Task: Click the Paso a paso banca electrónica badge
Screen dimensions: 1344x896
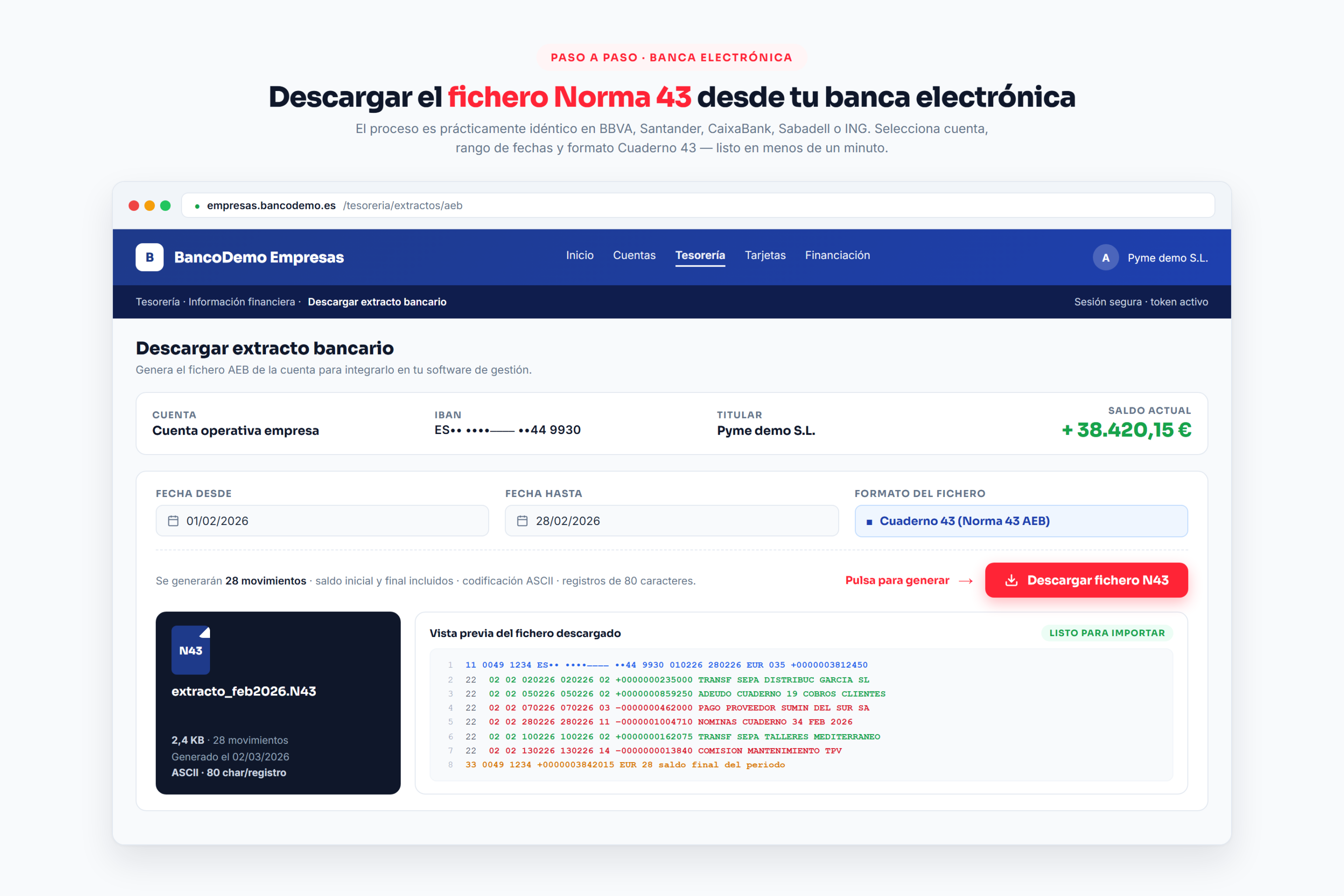Action: coord(672,57)
